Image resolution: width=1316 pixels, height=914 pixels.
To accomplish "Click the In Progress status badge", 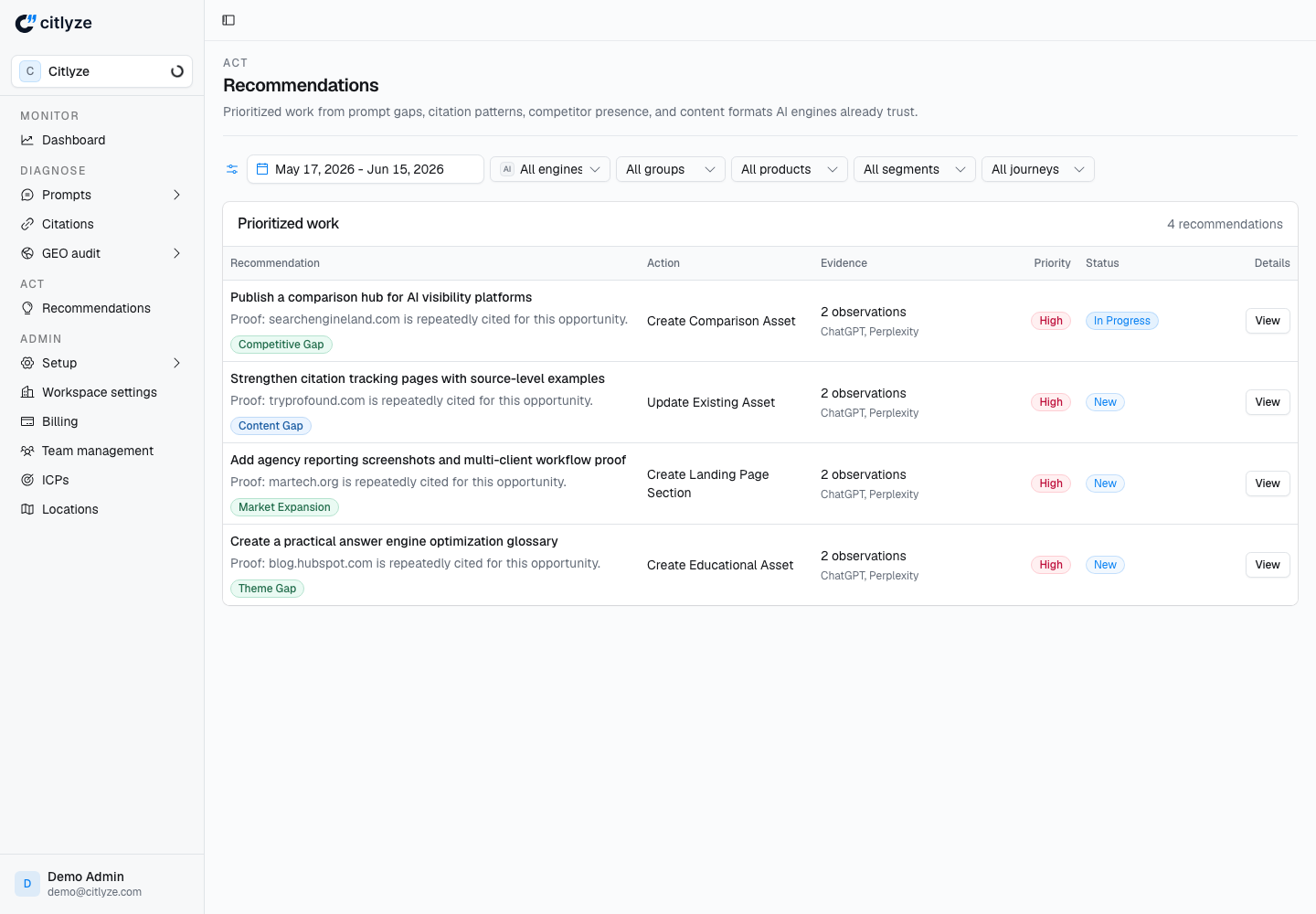I will pyautogui.click(x=1121, y=321).
